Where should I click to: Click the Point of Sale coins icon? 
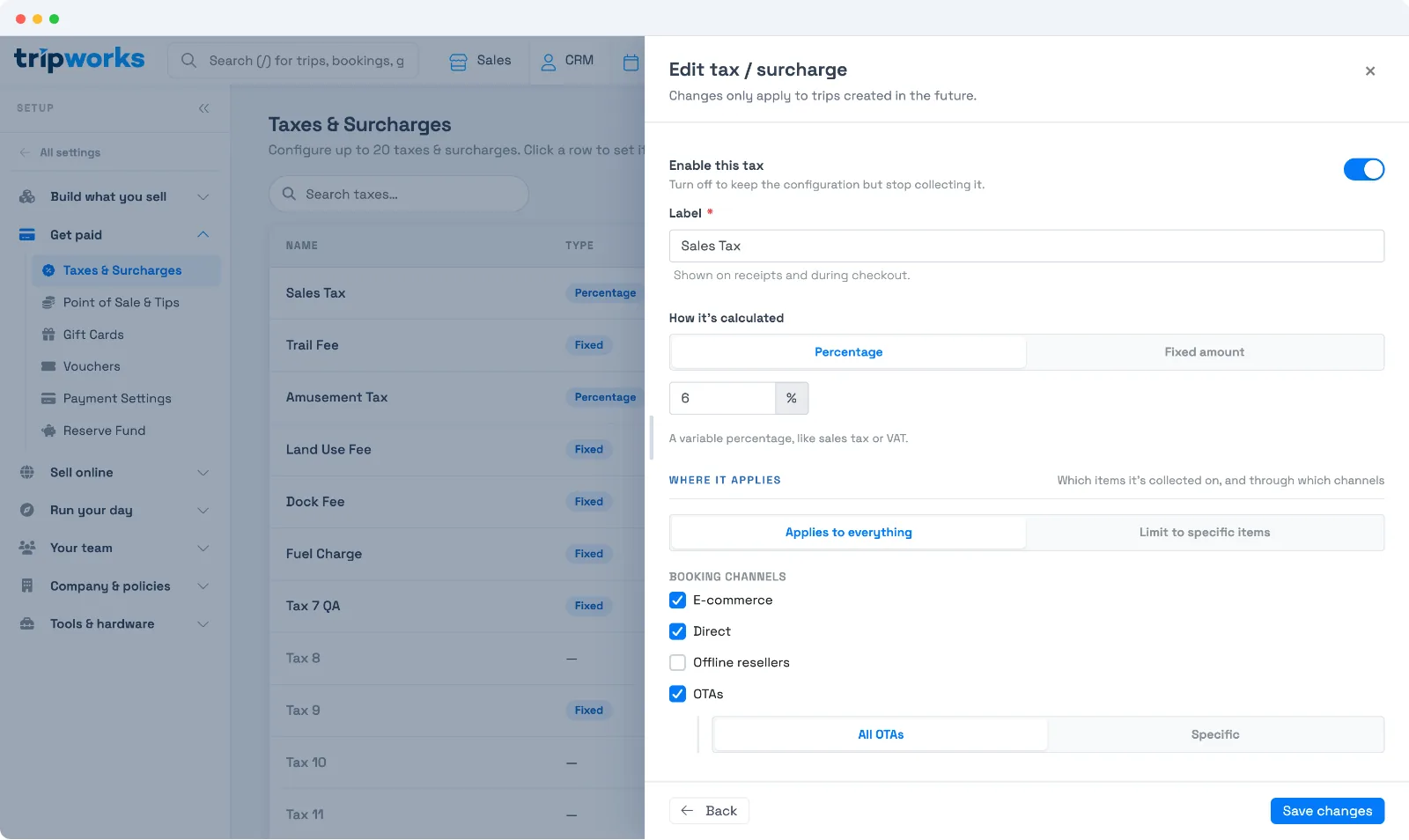[x=48, y=303]
